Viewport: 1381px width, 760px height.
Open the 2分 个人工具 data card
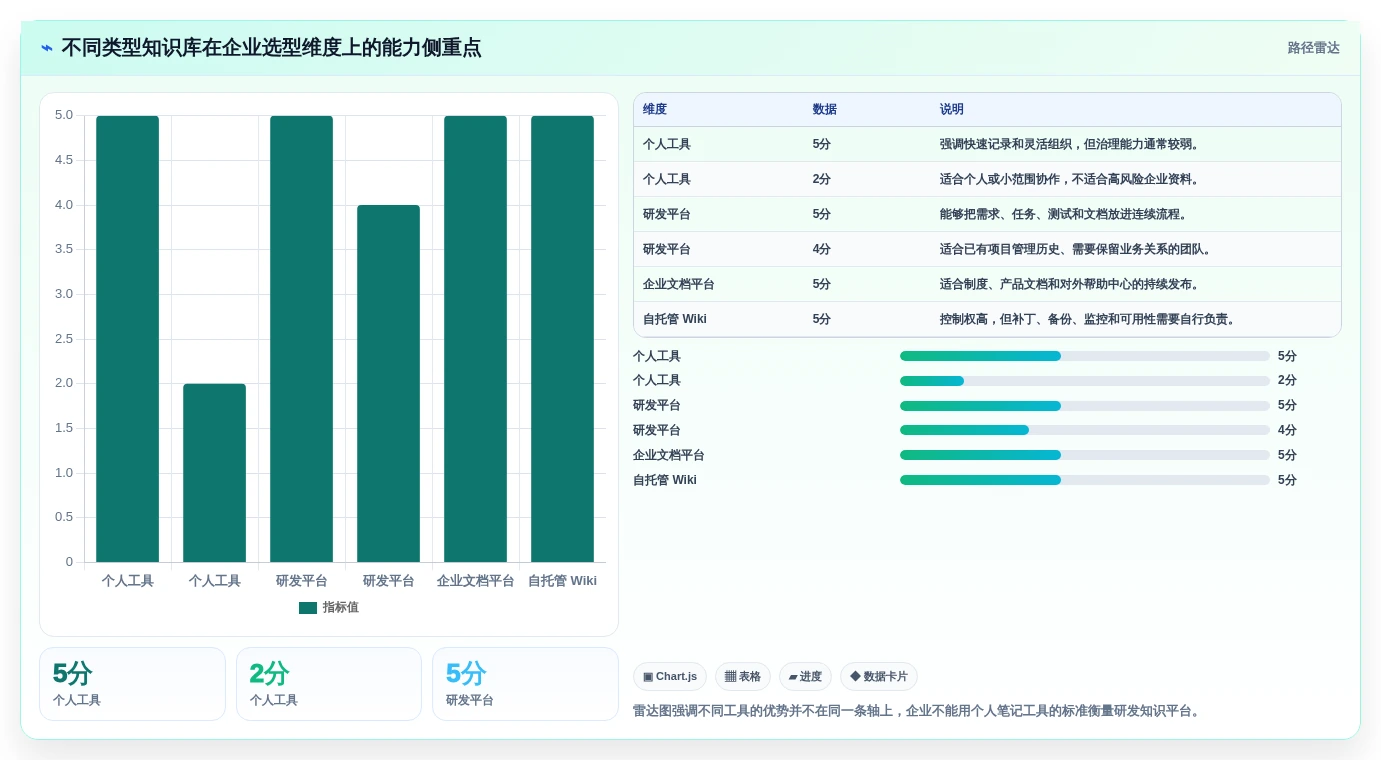329,684
